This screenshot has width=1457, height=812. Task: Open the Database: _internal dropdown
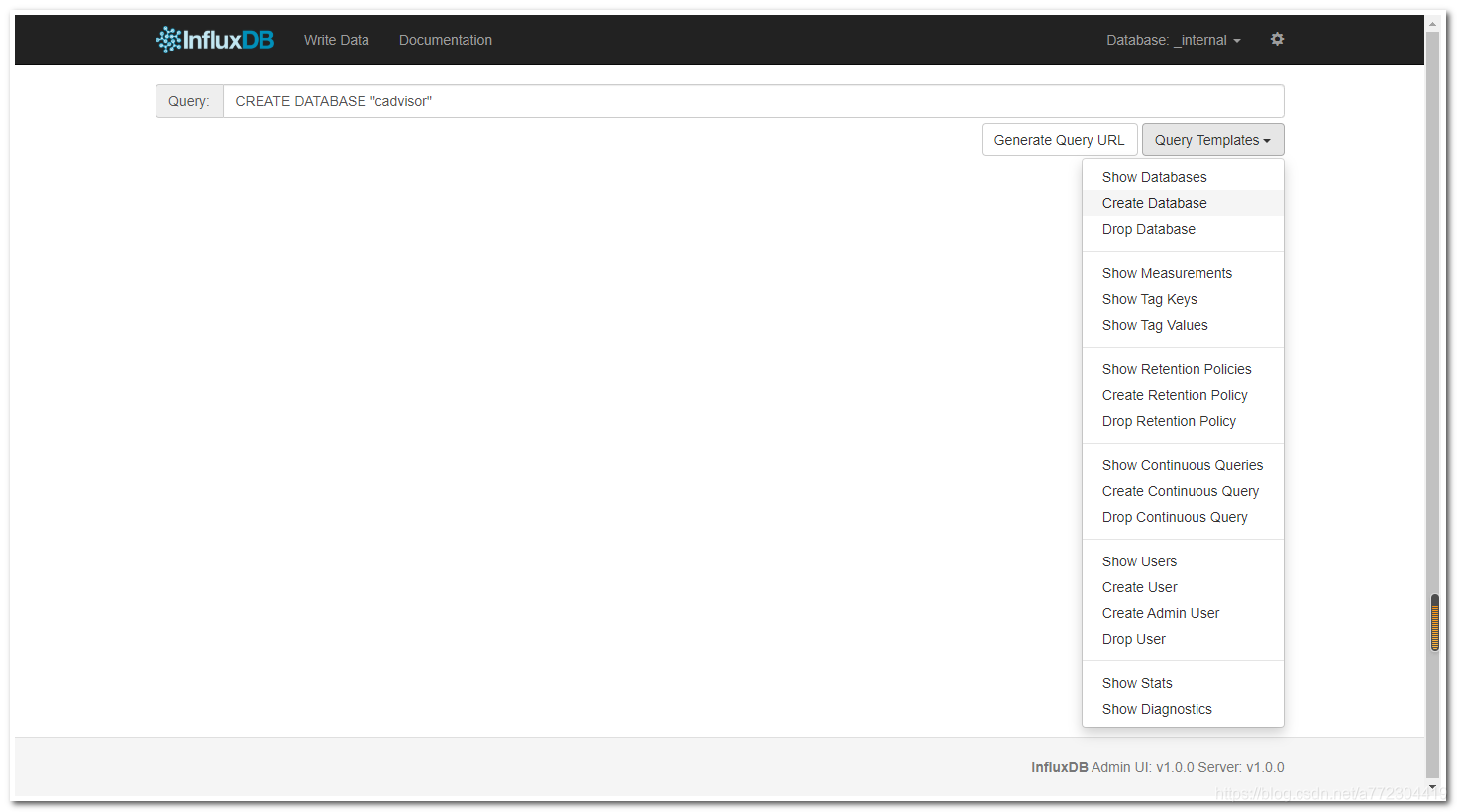[x=1174, y=40]
